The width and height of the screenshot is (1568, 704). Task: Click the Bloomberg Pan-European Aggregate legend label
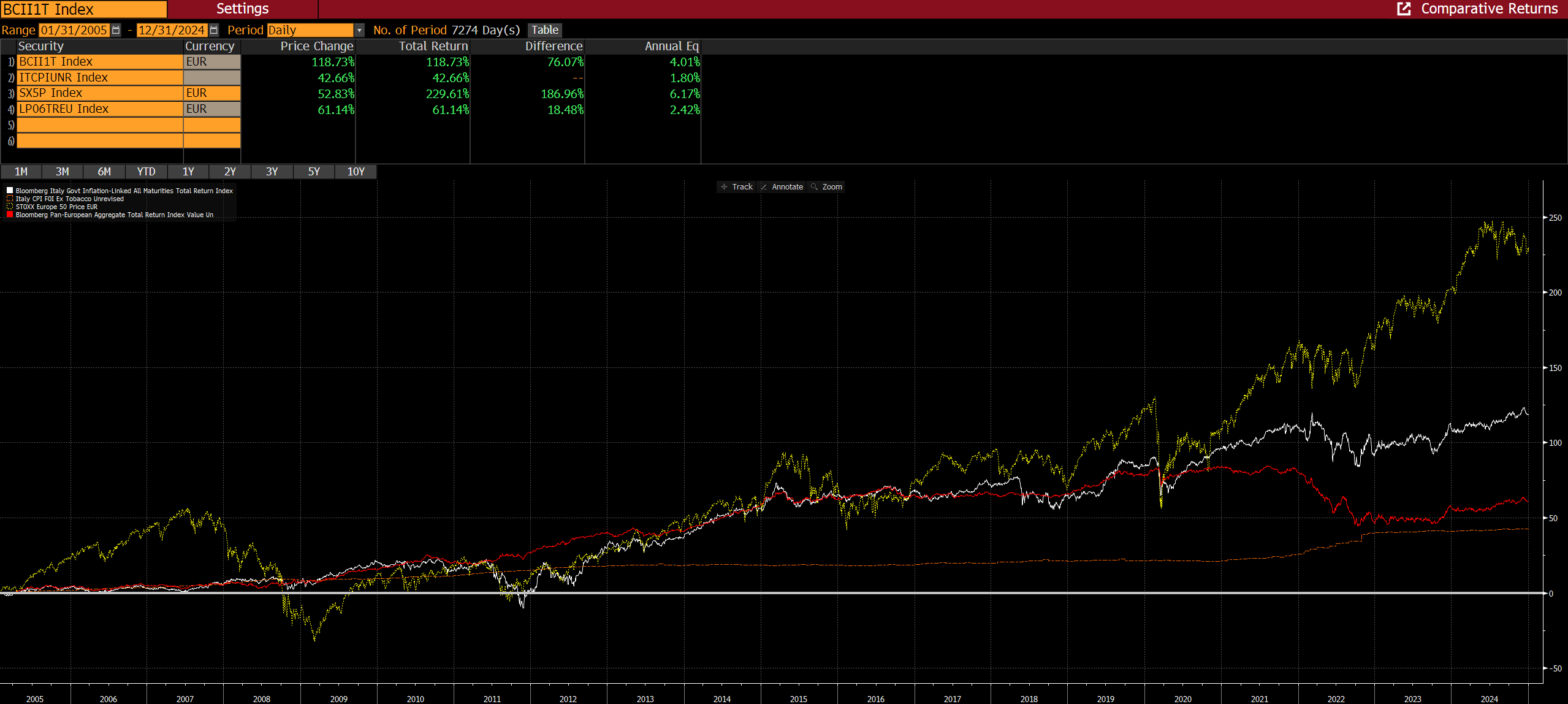coord(115,215)
